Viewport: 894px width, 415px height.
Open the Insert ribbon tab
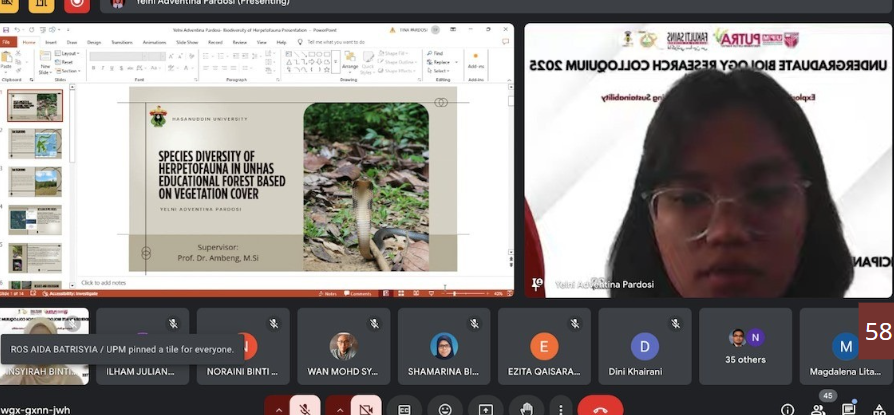(x=50, y=42)
